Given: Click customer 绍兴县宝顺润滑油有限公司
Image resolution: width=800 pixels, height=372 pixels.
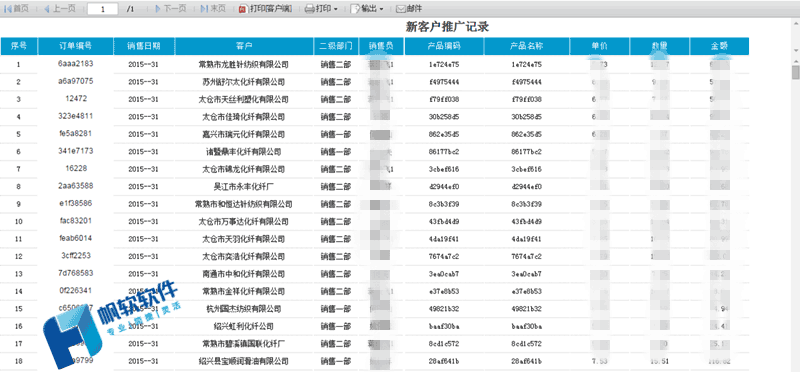Looking at the screenshot, I should pos(243,361).
